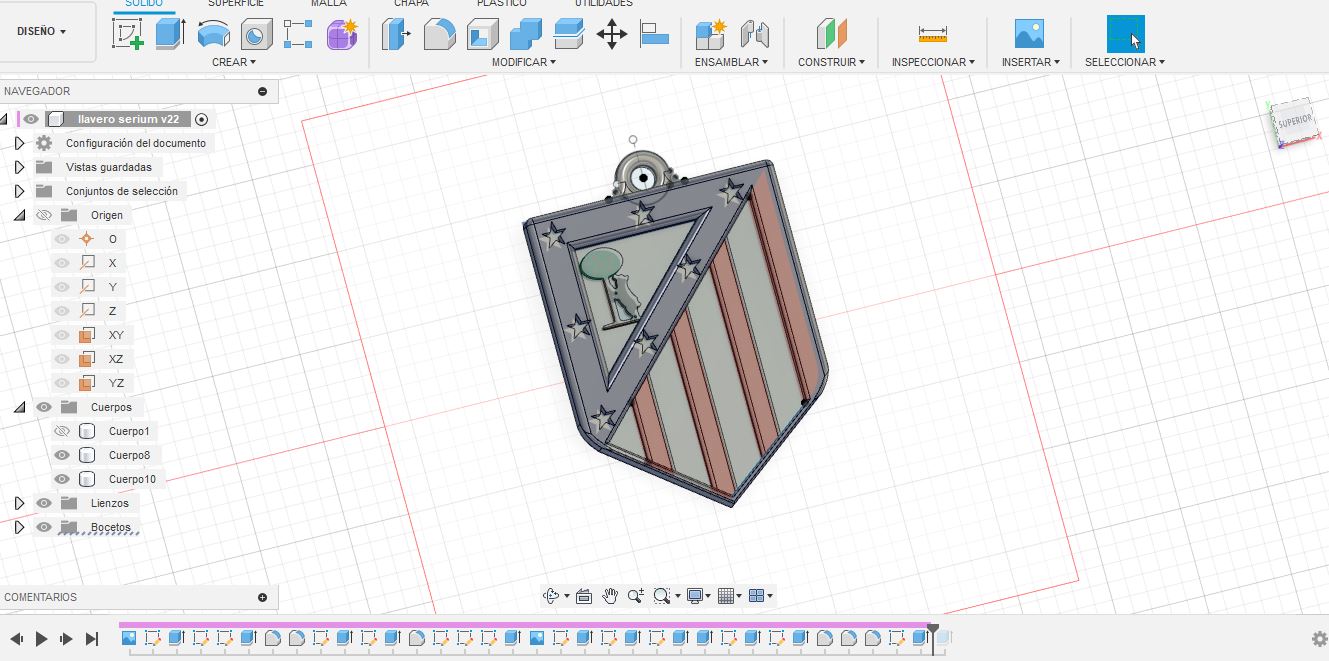
Task: Toggle visibility of Cuerpo1
Action: click(61, 431)
